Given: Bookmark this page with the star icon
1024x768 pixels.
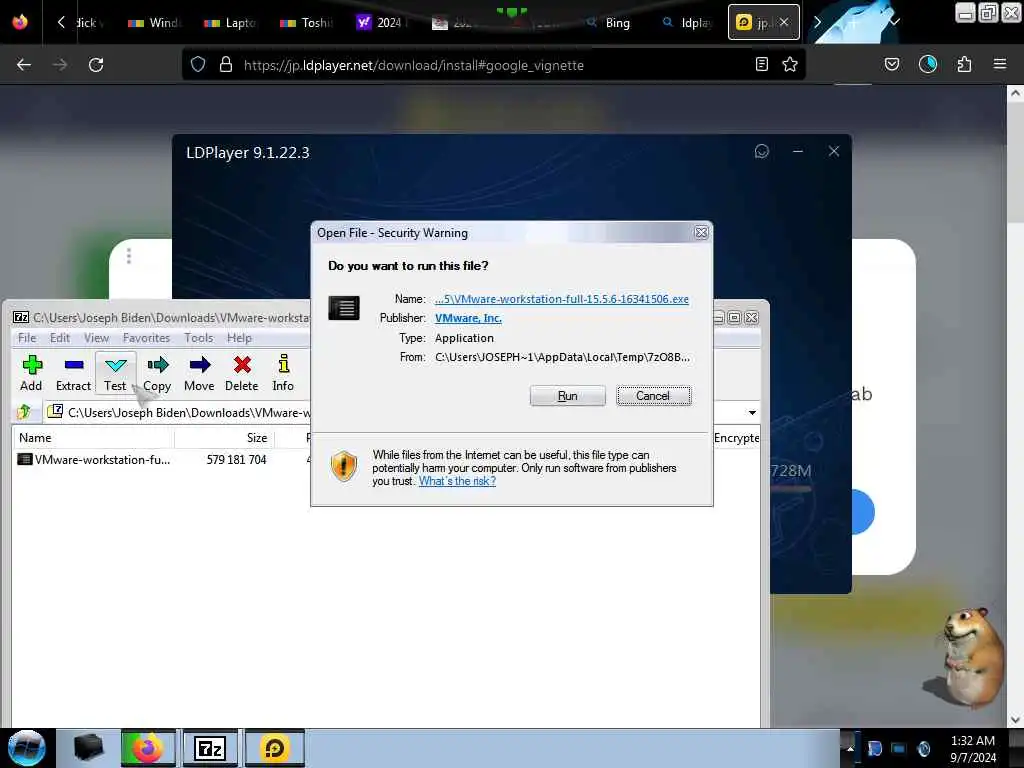Looking at the screenshot, I should point(790,65).
